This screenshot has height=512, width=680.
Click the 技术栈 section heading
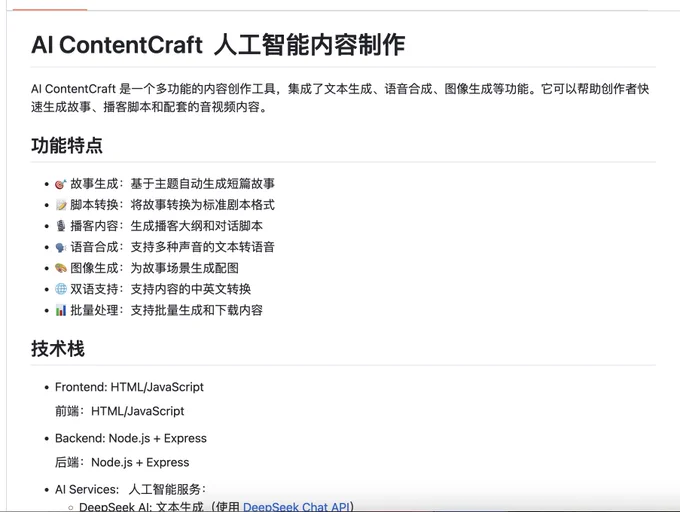tap(58, 348)
